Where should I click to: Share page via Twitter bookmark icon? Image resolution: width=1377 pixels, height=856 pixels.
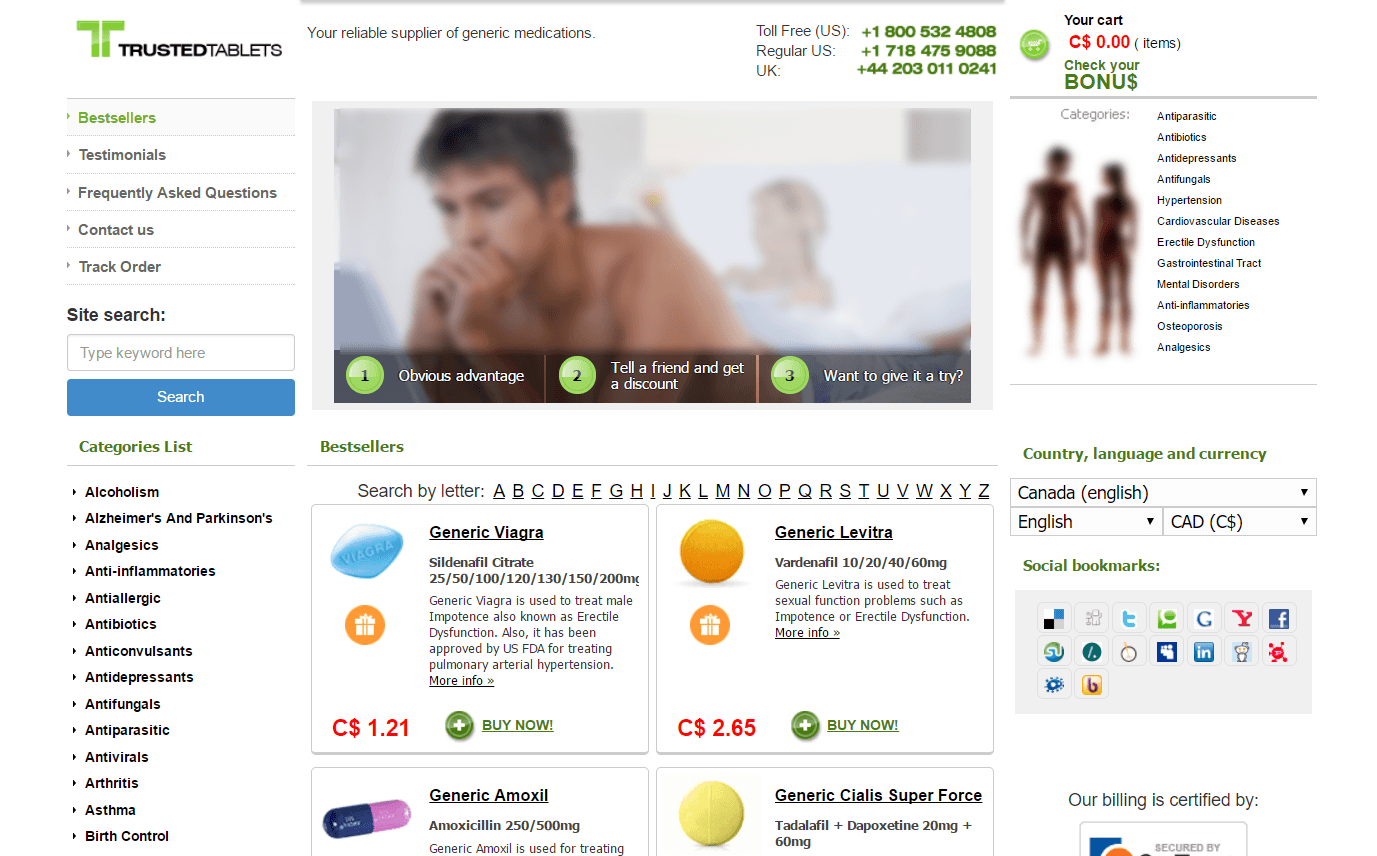pos(1128,618)
